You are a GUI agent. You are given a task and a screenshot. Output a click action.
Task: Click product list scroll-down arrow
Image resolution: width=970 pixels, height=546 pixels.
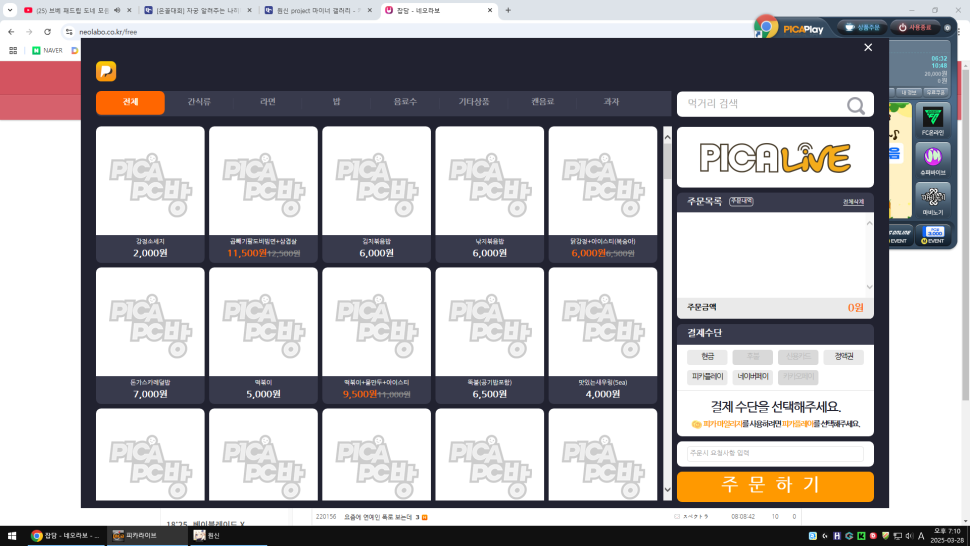pyautogui.click(x=667, y=490)
